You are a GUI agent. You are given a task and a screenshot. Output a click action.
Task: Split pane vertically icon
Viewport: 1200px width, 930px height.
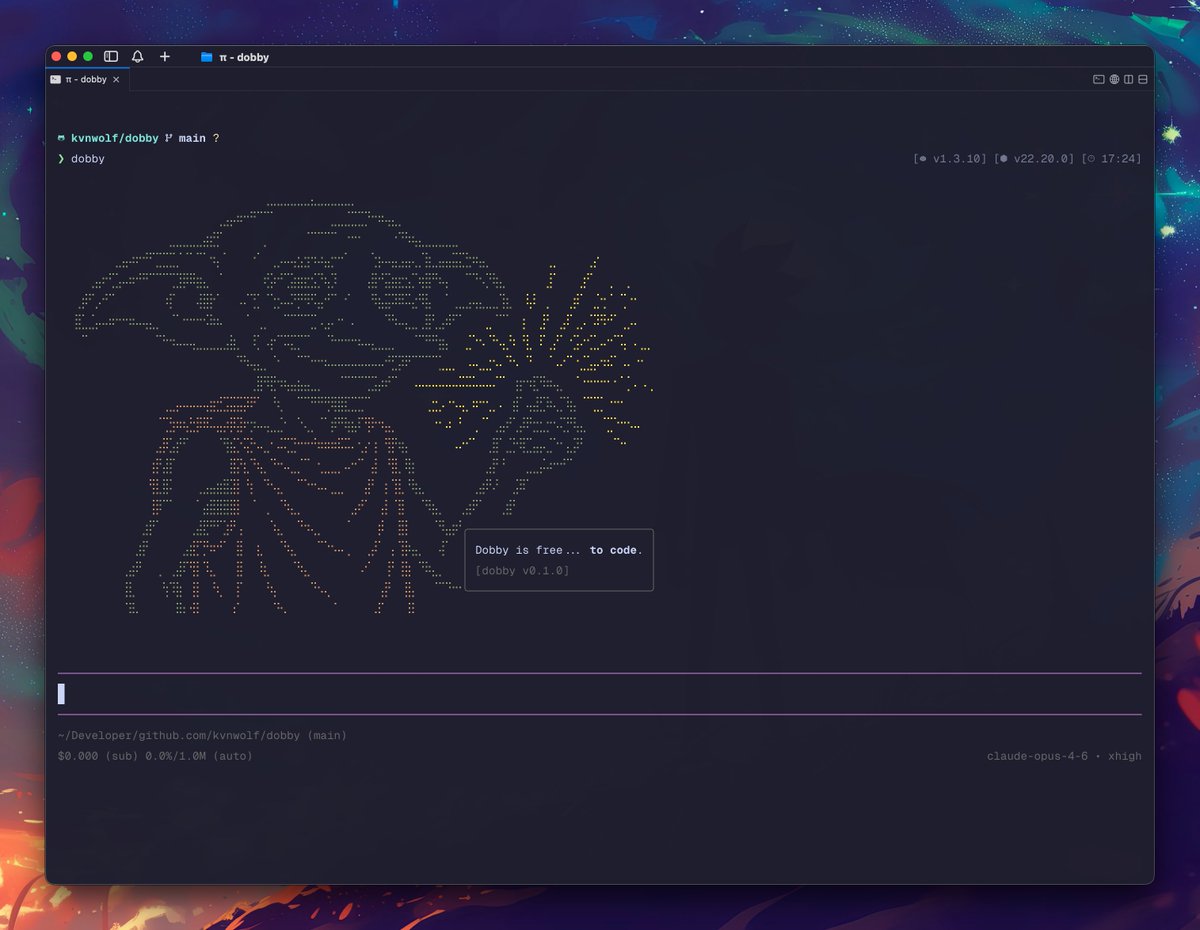click(x=1128, y=79)
